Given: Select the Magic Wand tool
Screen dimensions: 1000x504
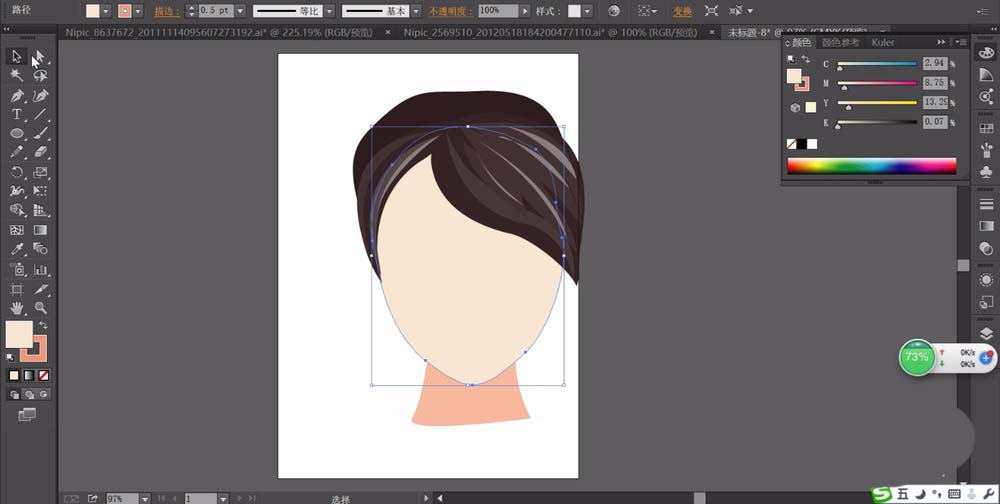Looking at the screenshot, I should coord(17,76).
